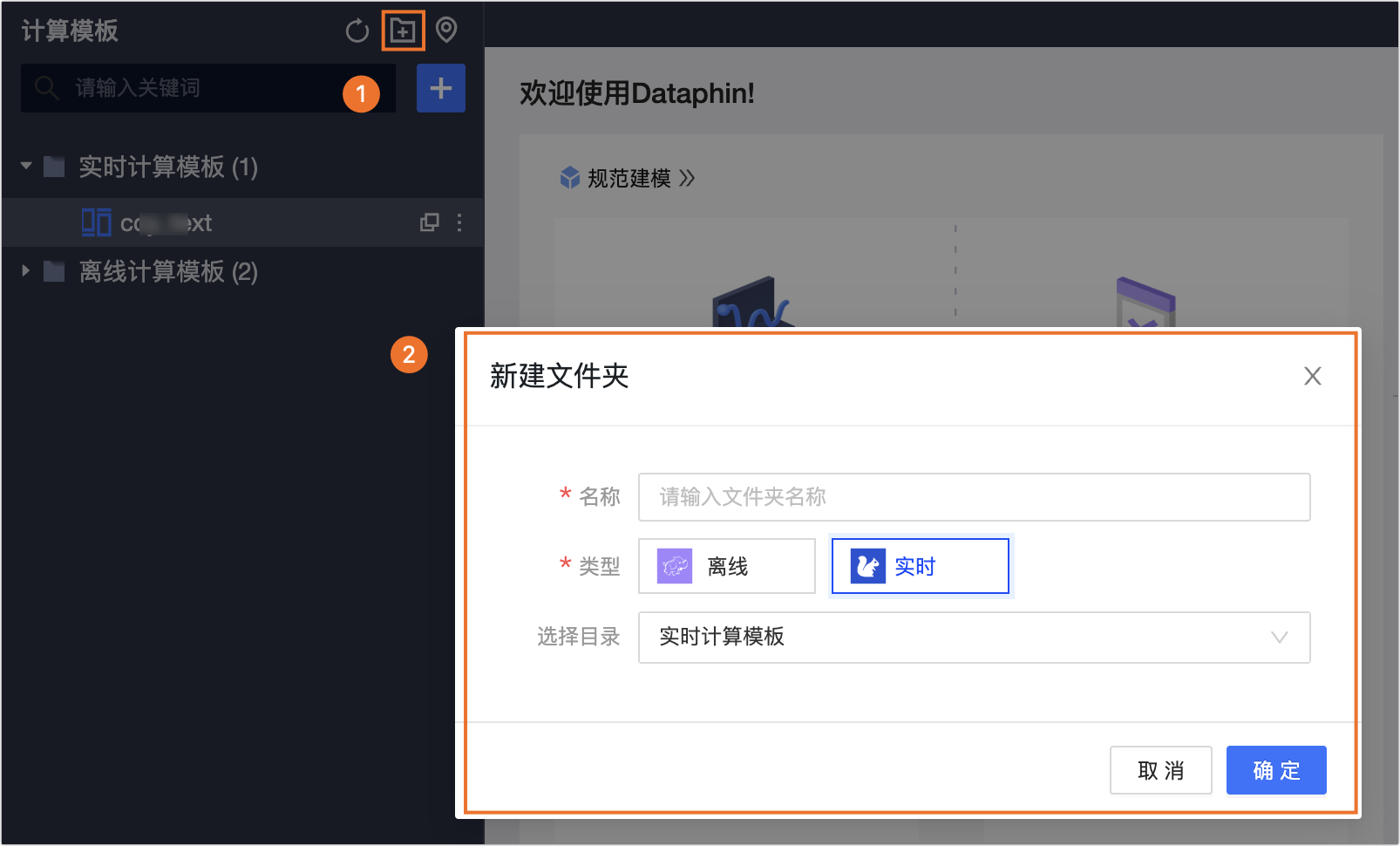The width and height of the screenshot is (1400, 846).
Task: Collapse the 实时计算模板 folder
Action: coord(26,166)
